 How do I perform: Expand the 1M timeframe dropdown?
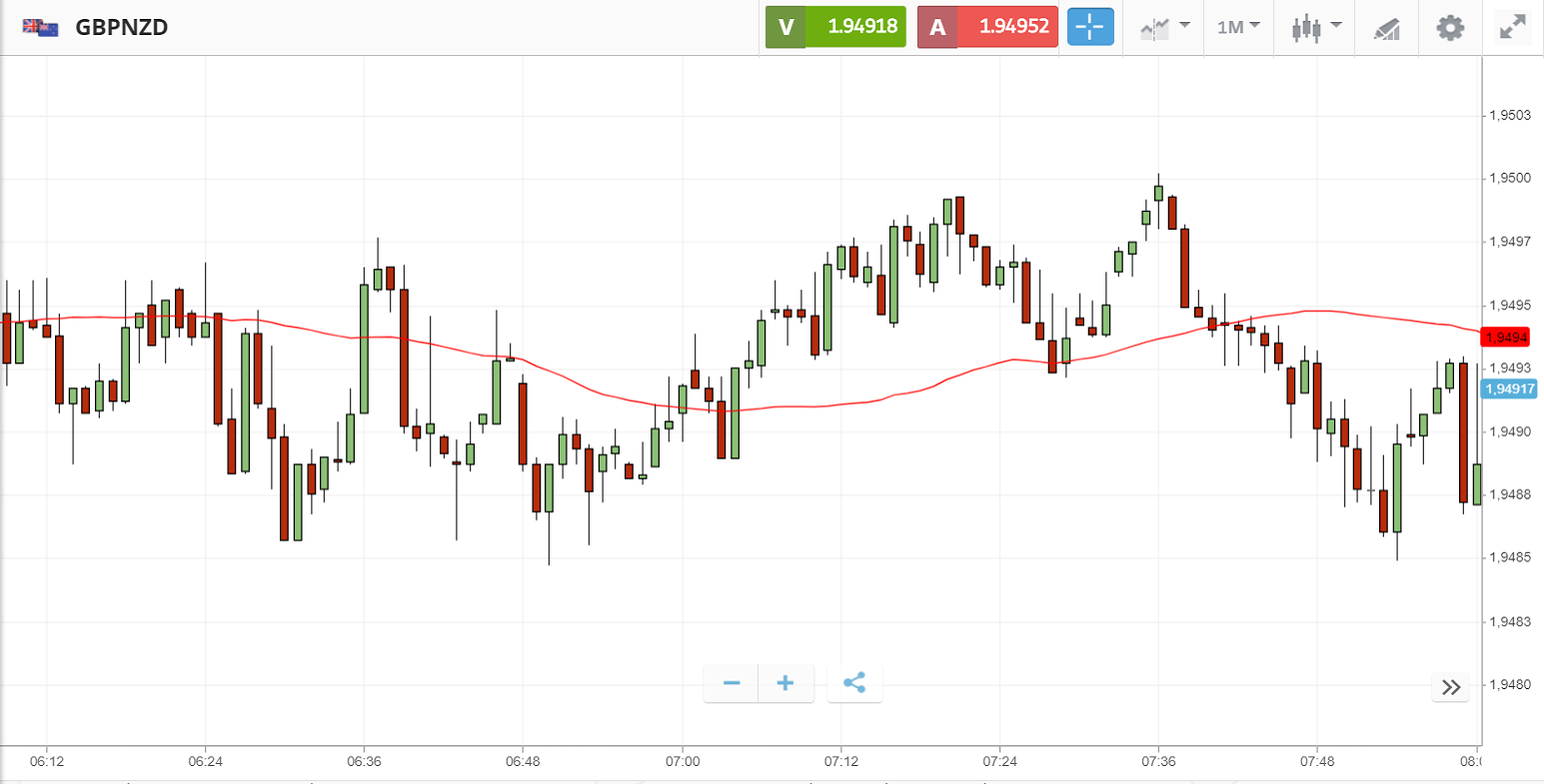pos(1238,27)
